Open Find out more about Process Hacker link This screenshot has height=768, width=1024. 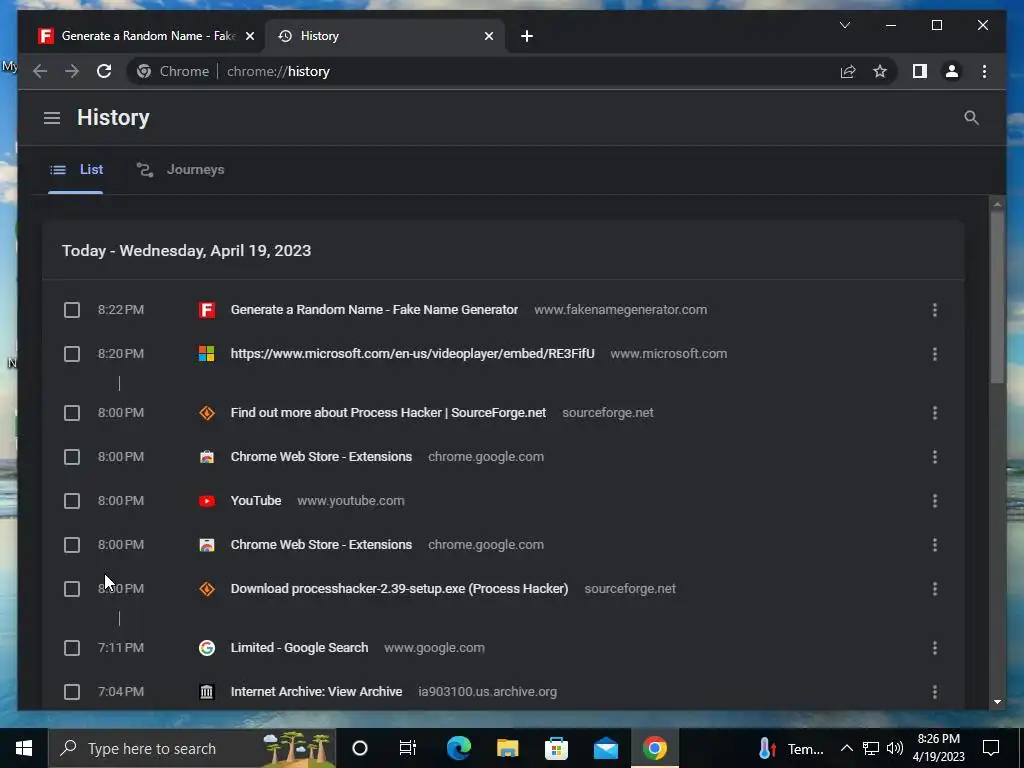388,413
